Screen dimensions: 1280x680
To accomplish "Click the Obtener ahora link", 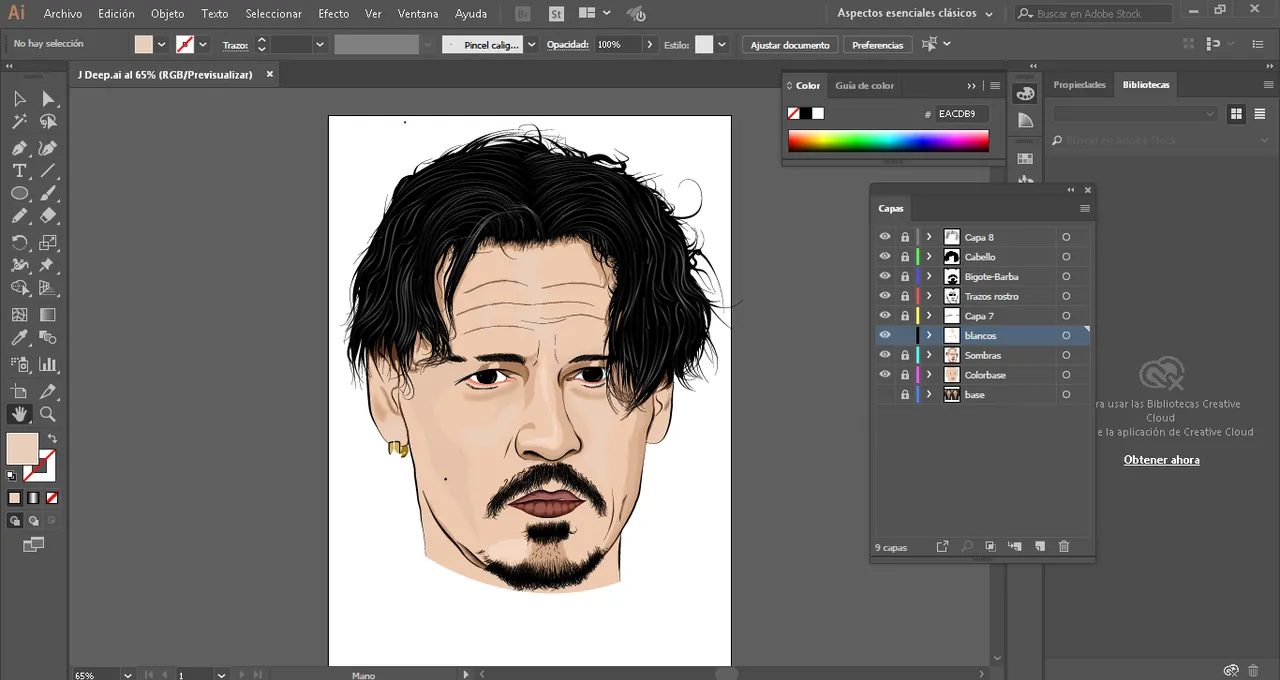I will (x=1161, y=460).
